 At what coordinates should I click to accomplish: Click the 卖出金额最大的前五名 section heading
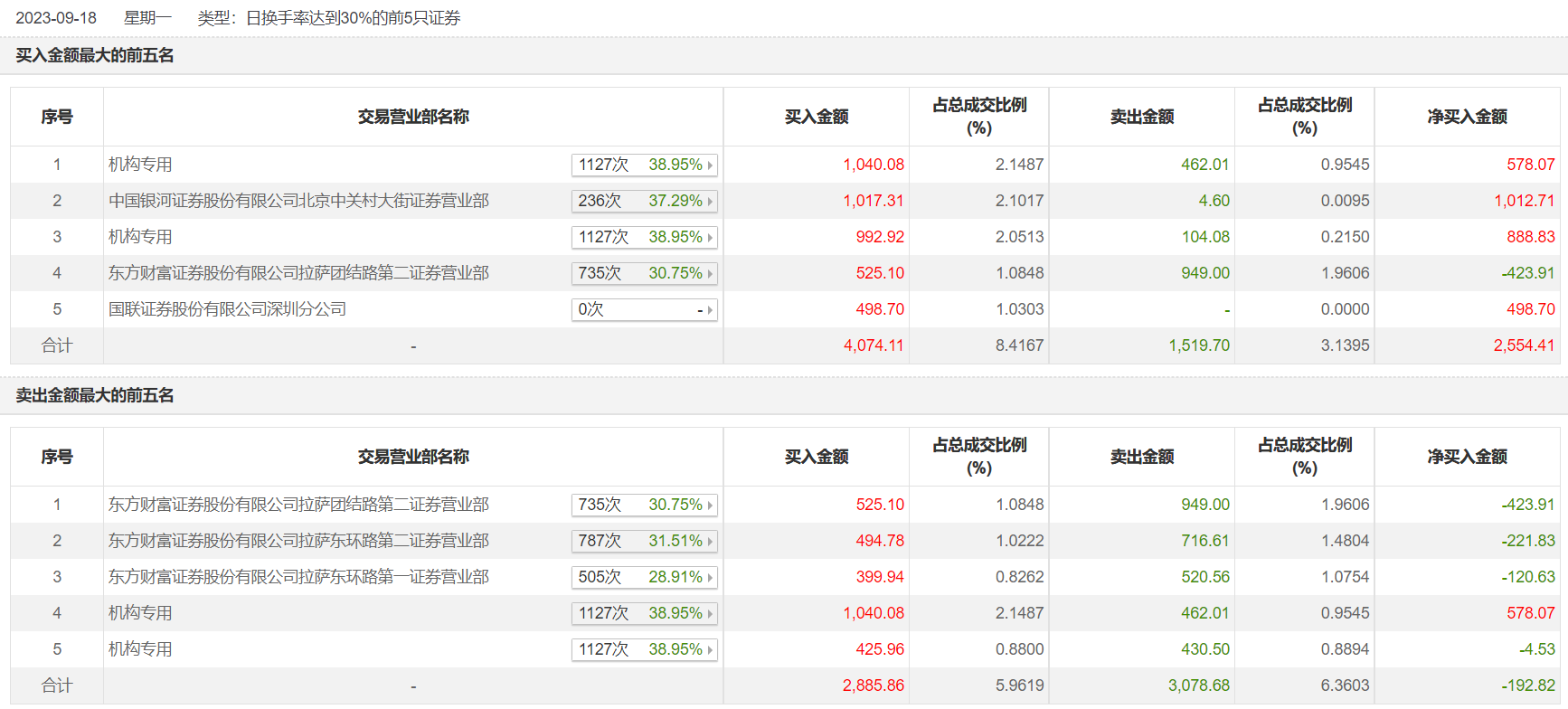[95, 395]
